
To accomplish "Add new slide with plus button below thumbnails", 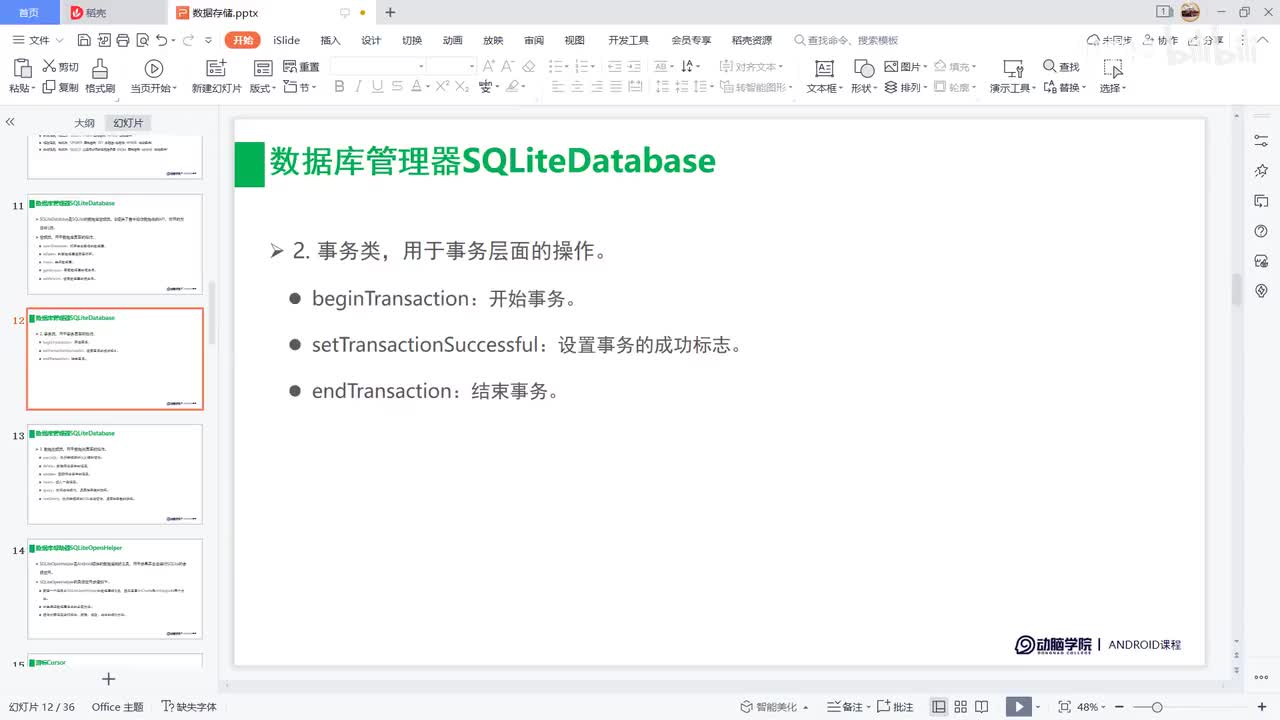I will tap(109, 679).
